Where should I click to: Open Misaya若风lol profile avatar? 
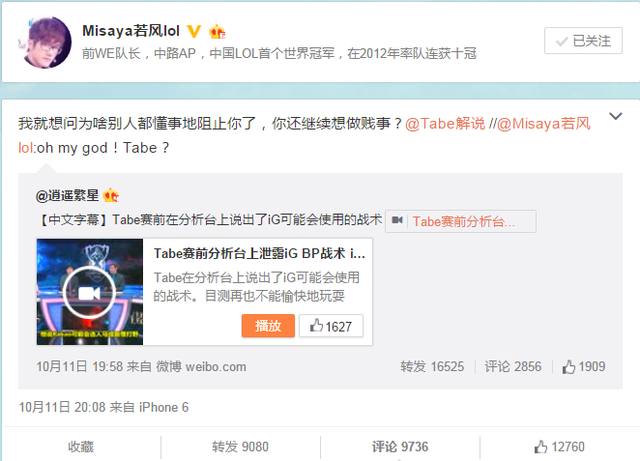(45, 42)
